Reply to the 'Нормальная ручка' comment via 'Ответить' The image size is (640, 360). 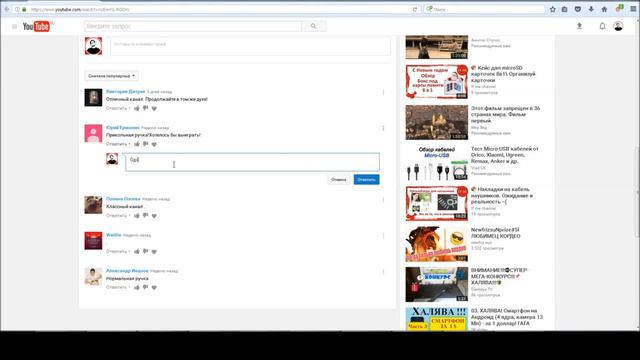pos(116,287)
